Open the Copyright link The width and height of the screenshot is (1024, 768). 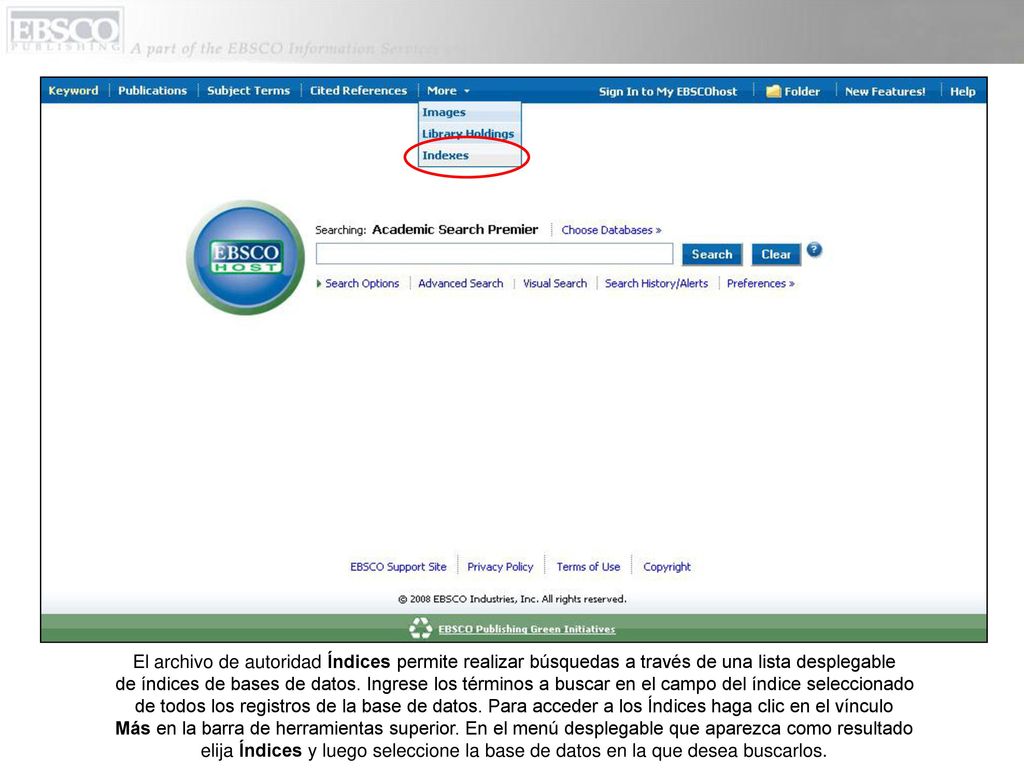pos(667,567)
